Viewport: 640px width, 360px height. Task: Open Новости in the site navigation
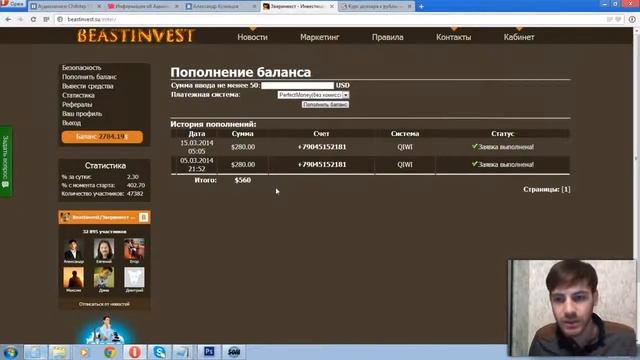pyautogui.click(x=253, y=37)
